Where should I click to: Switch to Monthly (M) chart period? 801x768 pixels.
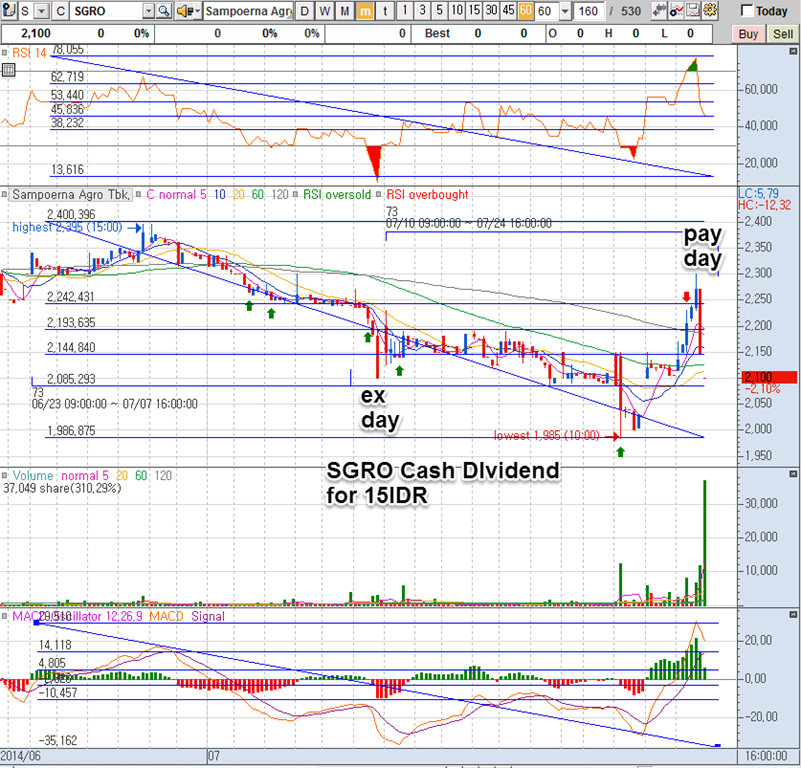(x=345, y=11)
